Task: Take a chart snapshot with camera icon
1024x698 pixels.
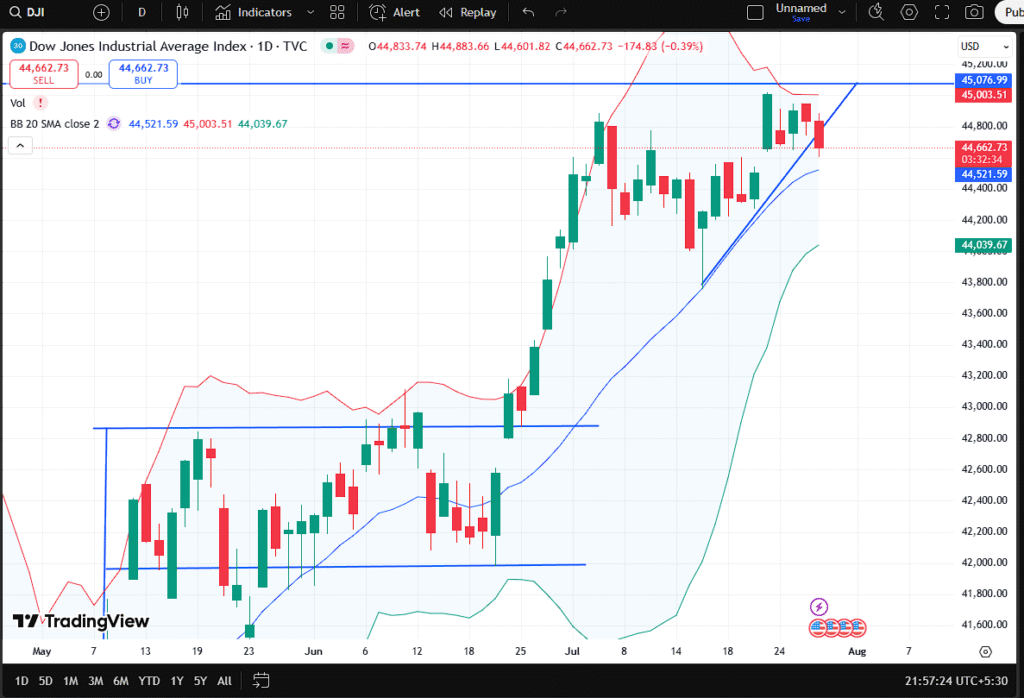Action: 974,12
